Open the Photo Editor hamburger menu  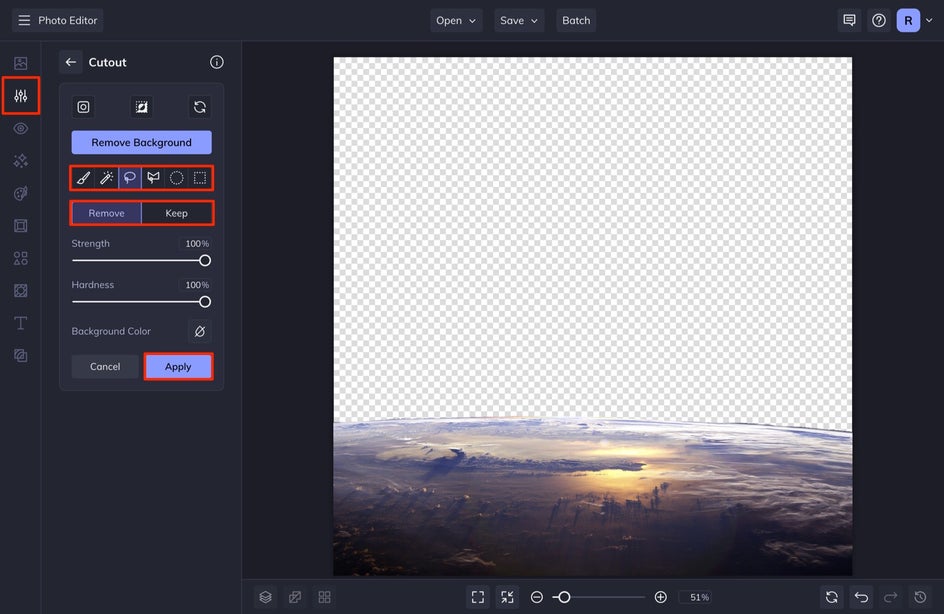tap(24, 20)
